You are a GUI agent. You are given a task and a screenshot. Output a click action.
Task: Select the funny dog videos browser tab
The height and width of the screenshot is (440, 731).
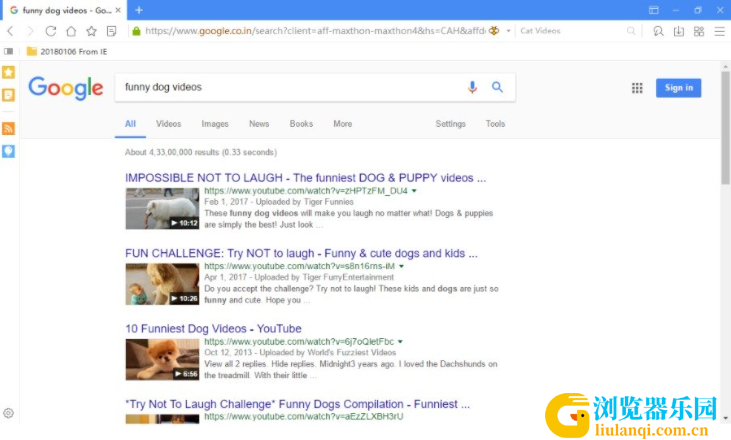[64, 10]
